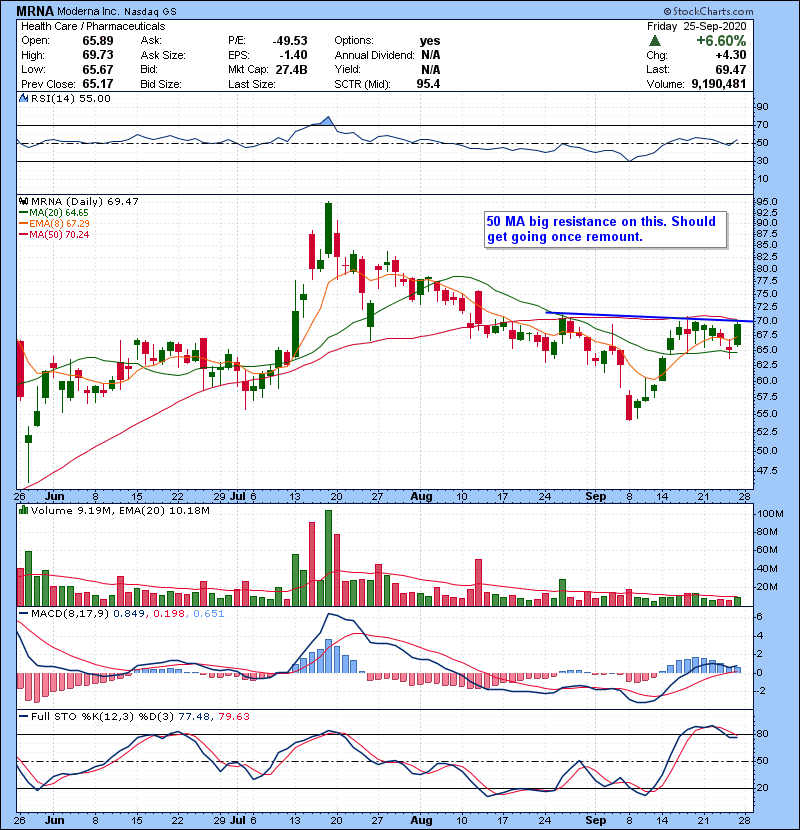This screenshot has height=830, width=800.
Task: Click the MA(50) 70.24 legend text
Action: coord(59,234)
